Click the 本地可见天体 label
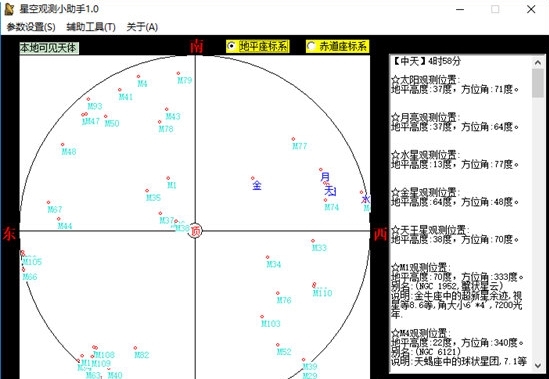 point(49,48)
